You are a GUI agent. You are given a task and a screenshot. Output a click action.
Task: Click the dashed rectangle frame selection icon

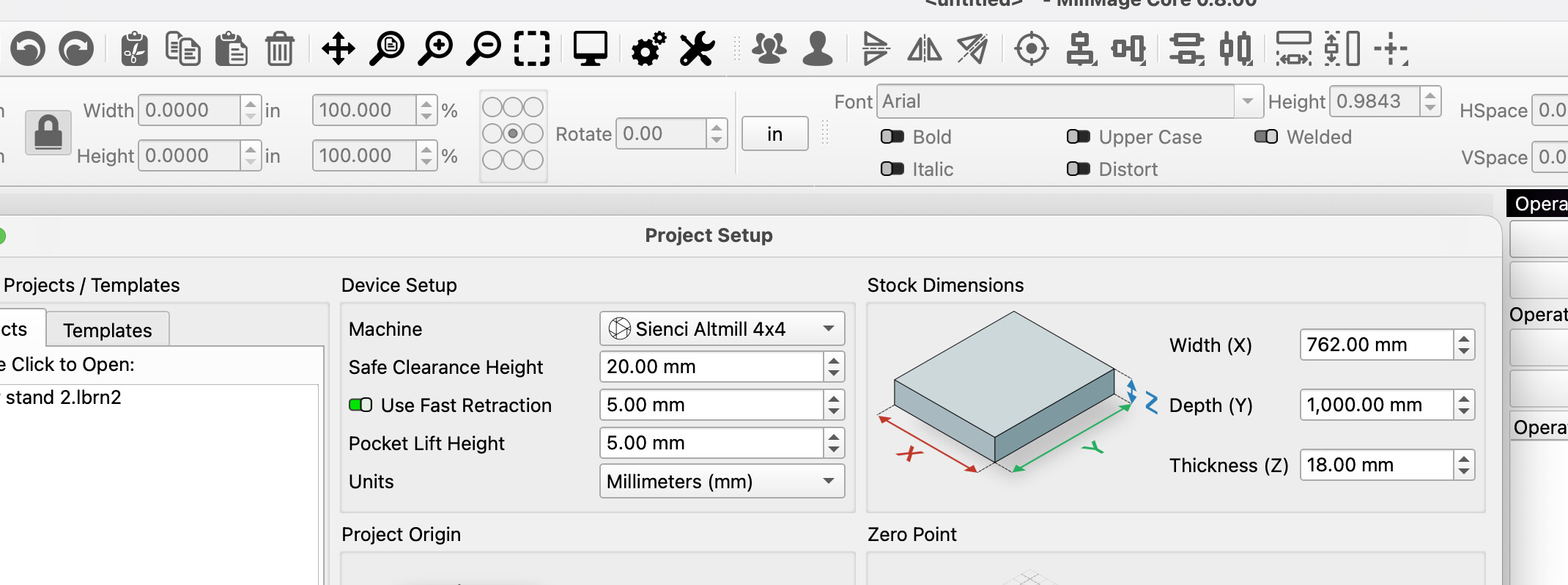pos(532,50)
